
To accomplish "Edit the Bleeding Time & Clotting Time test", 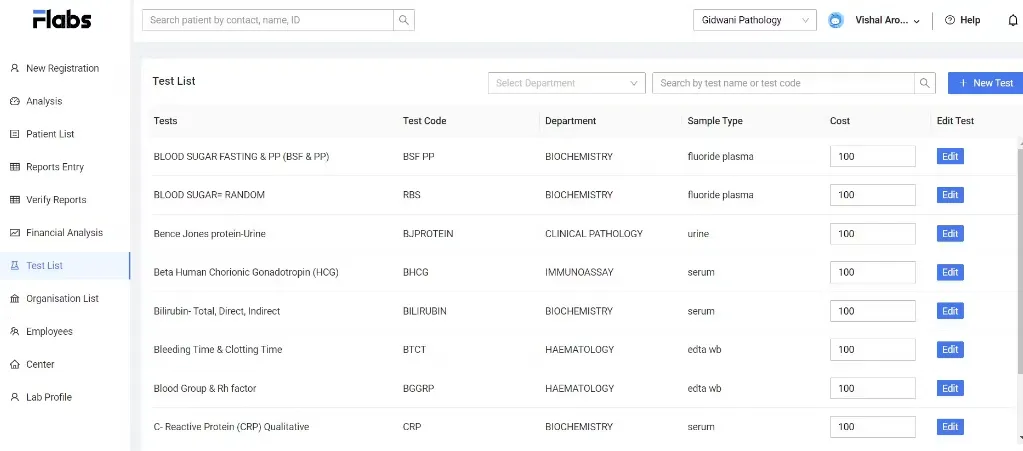I will pyautogui.click(x=950, y=350).
